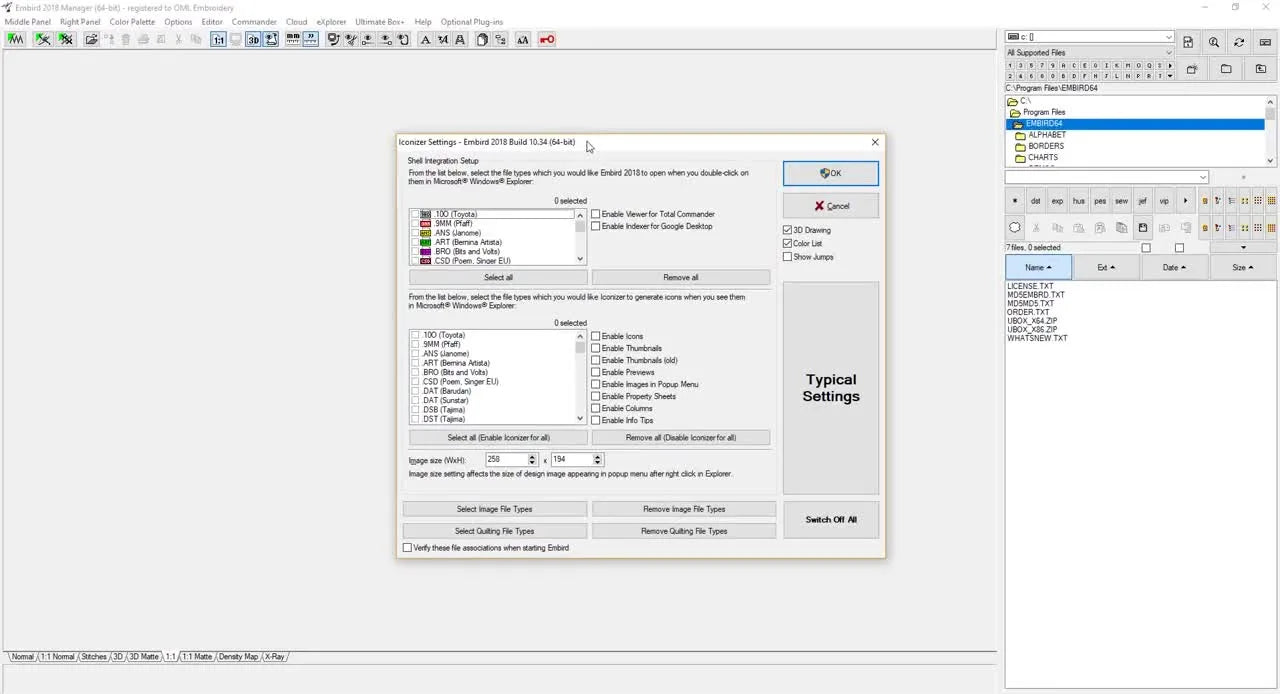Select LICENSE.TXT in the file list

pos(1031,286)
